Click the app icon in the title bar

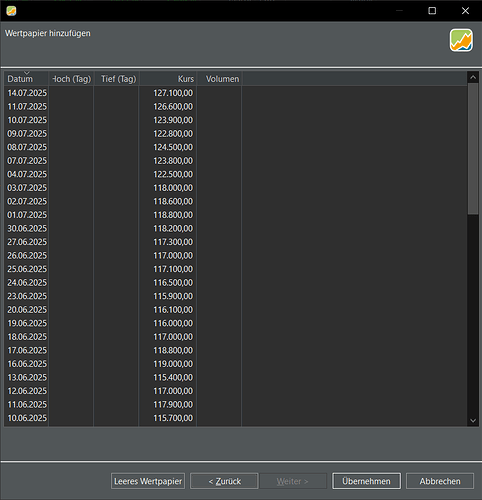(x=11, y=11)
